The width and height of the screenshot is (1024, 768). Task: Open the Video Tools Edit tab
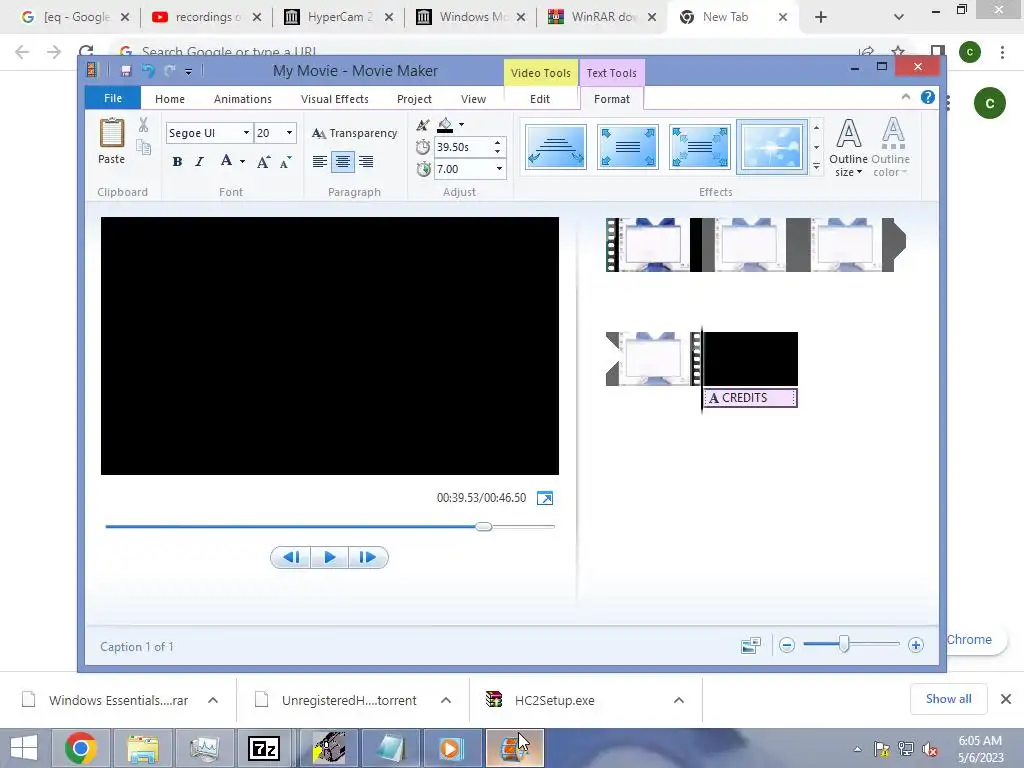click(539, 99)
